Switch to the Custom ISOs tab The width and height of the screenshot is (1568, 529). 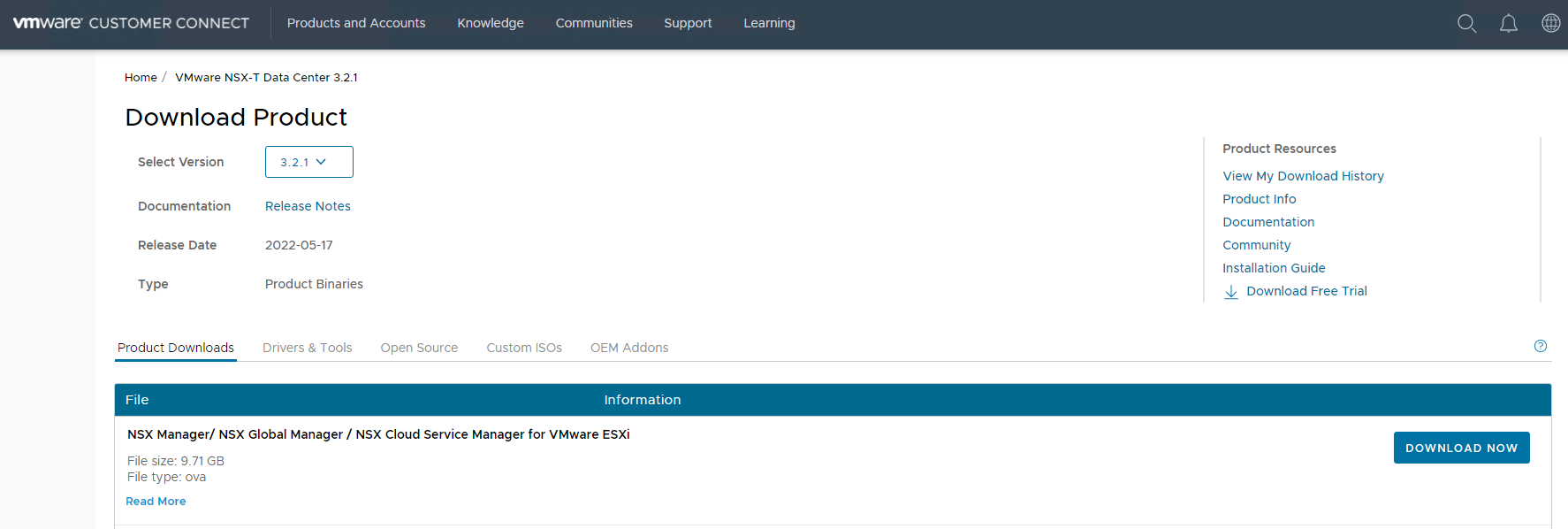point(524,348)
